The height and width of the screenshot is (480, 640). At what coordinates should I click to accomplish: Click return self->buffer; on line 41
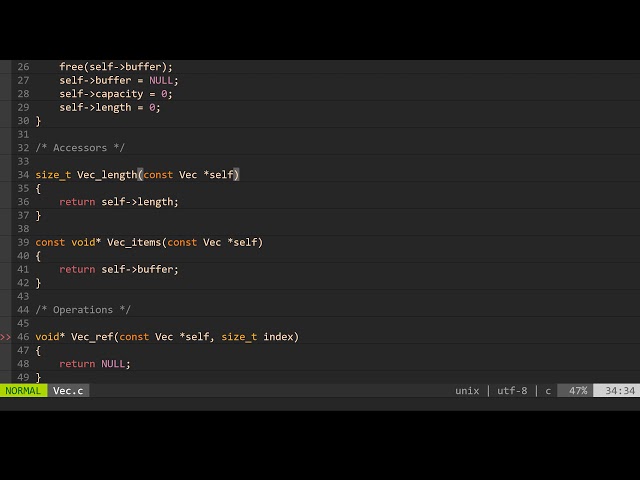[x=119, y=269]
